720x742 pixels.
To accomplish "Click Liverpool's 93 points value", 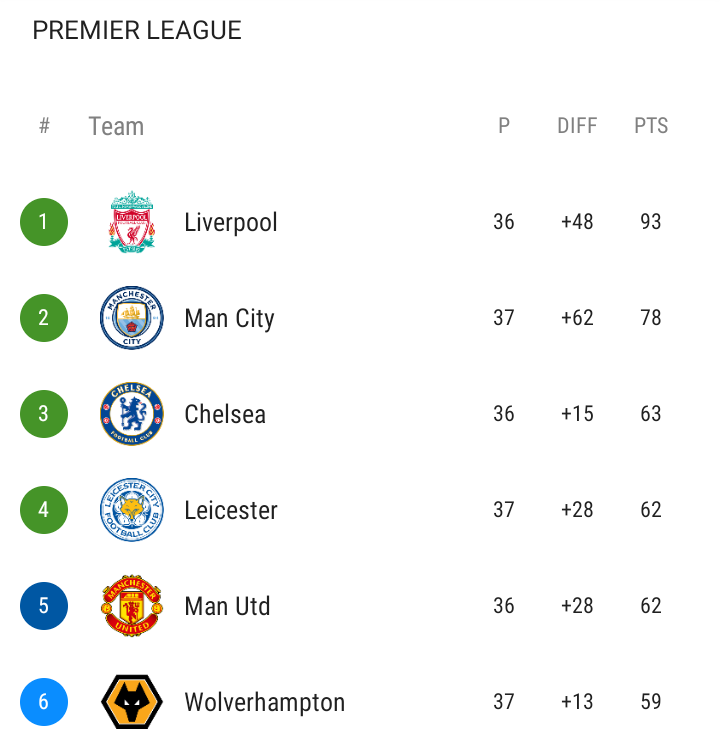I will pyautogui.click(x=651, y=222).
